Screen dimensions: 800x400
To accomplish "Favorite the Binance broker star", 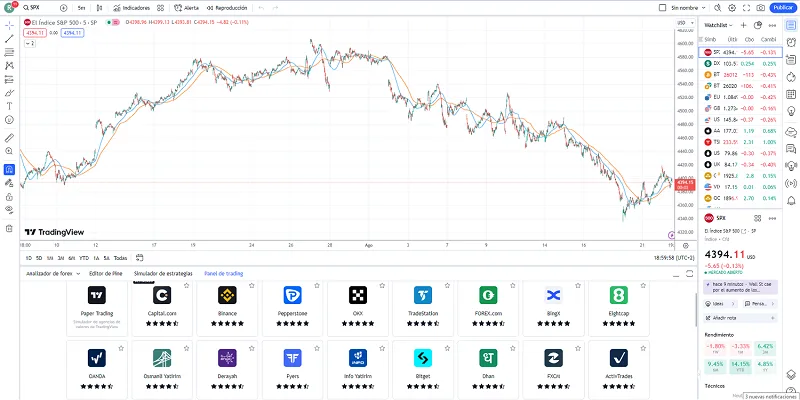I will click(x=252, y=286).
